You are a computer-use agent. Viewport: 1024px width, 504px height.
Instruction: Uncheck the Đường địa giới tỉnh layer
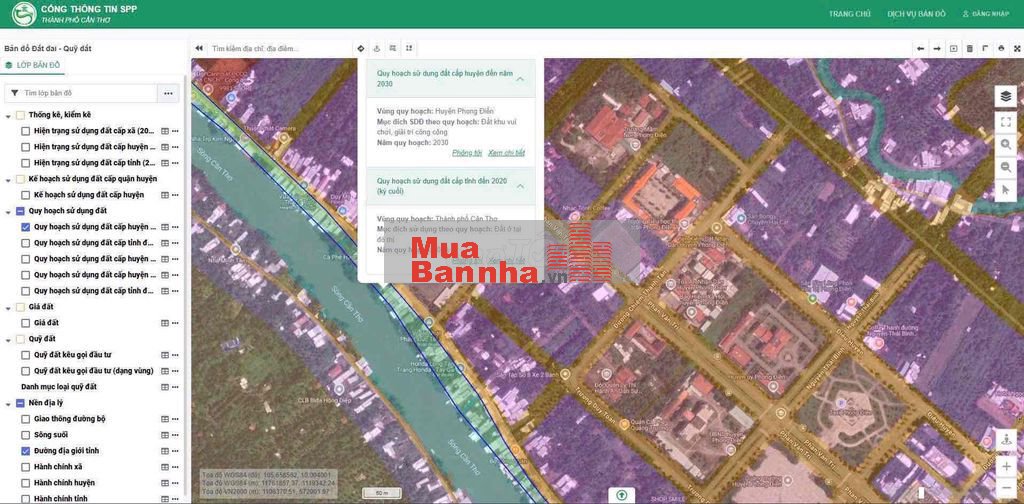pyautogui.click(x=26, y=451)
